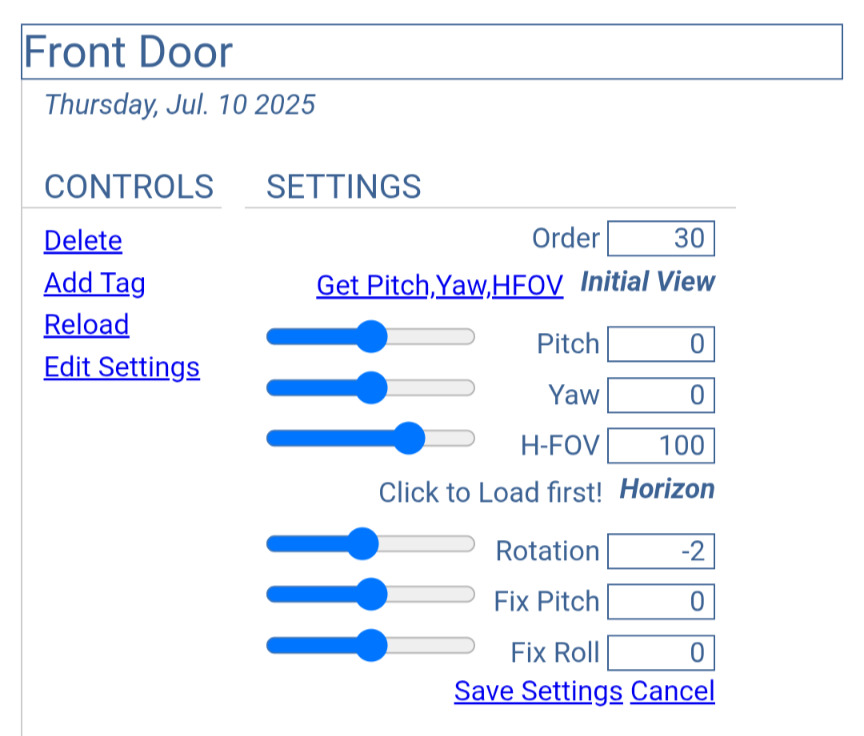Click Get Pitch,Yaw,HFOV link
864x736 pixels.
440,285
